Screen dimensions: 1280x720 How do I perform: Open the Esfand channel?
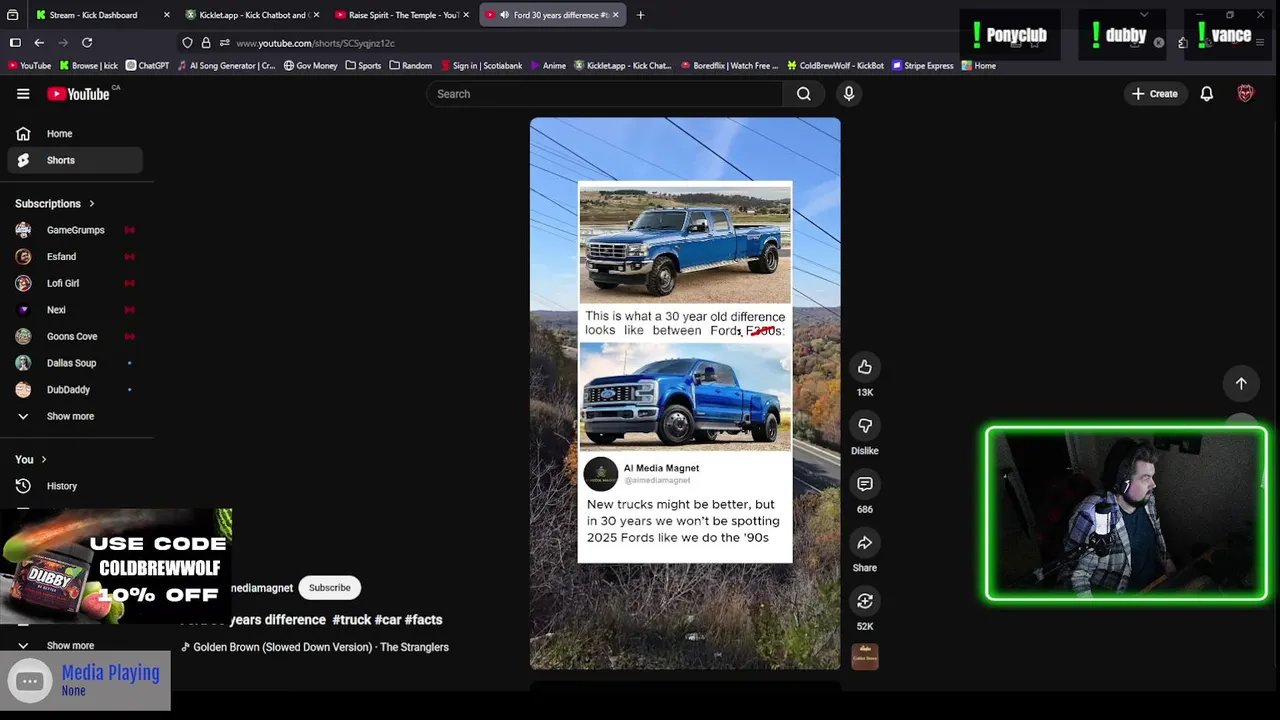click(75, 257)
